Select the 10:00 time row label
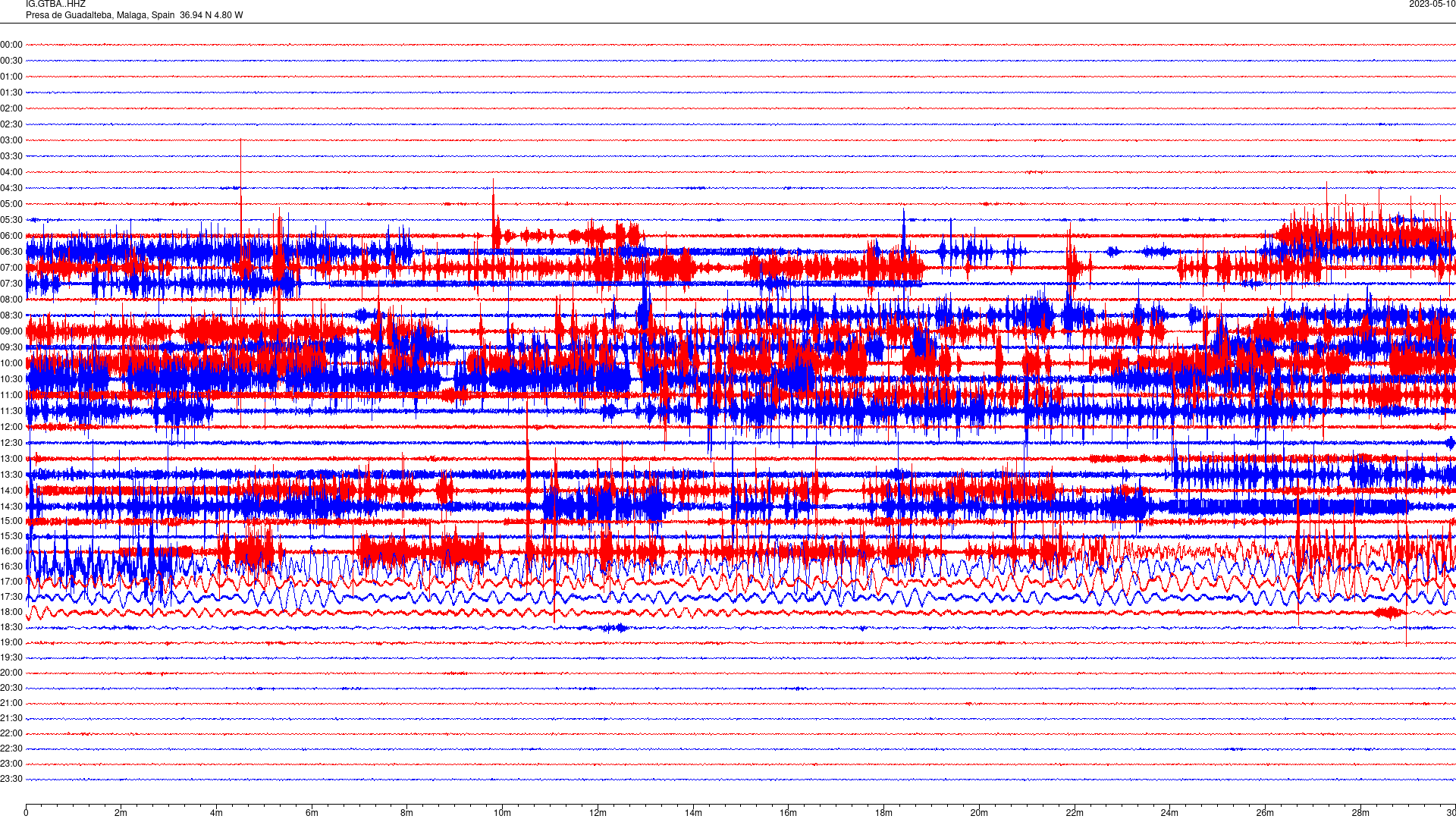The height and width of the screenshot is (819, 1456). point(11,363)
